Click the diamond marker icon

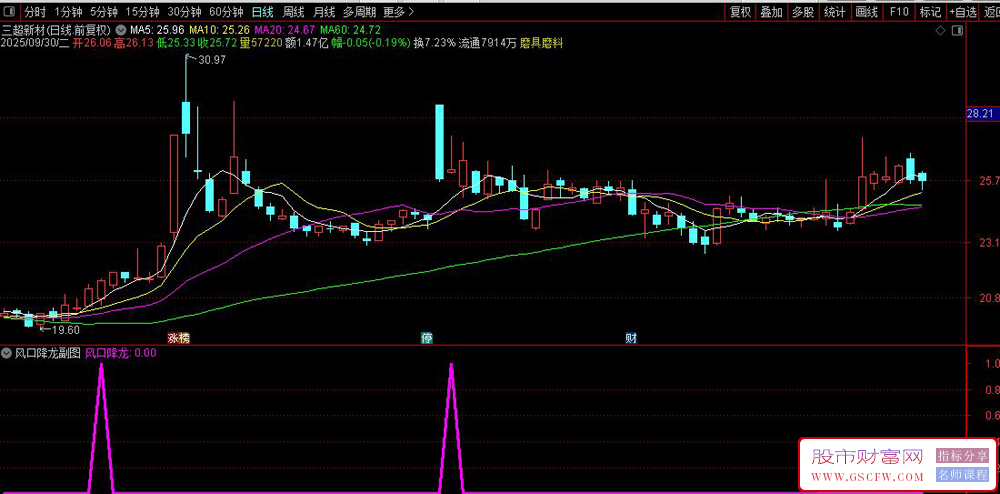(940, 31)
